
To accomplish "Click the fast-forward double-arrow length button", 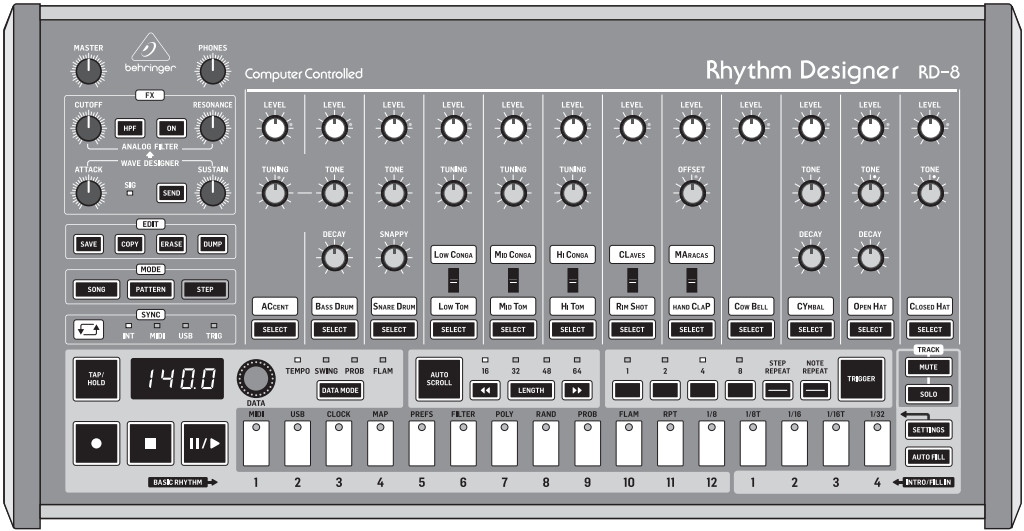I will 577,391.
